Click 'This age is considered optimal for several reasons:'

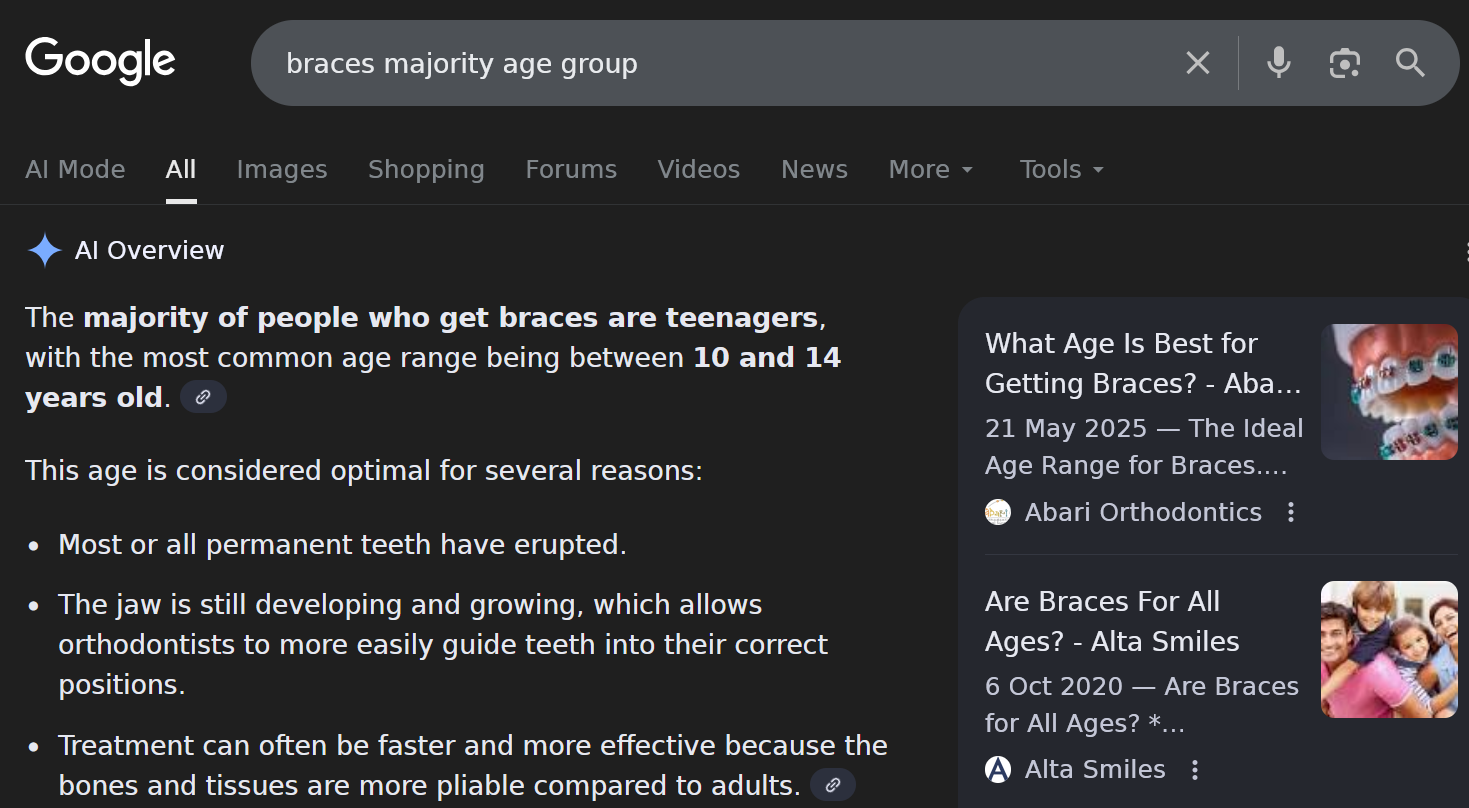pyautogui.click(x=364, y=470)
